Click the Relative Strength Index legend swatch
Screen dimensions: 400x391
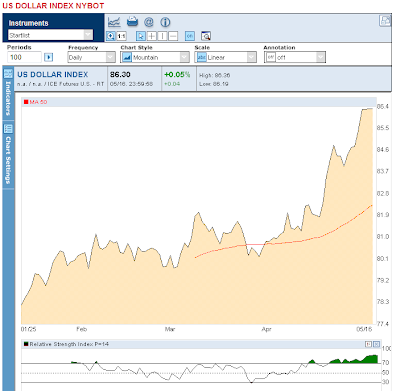pos(26,344)
